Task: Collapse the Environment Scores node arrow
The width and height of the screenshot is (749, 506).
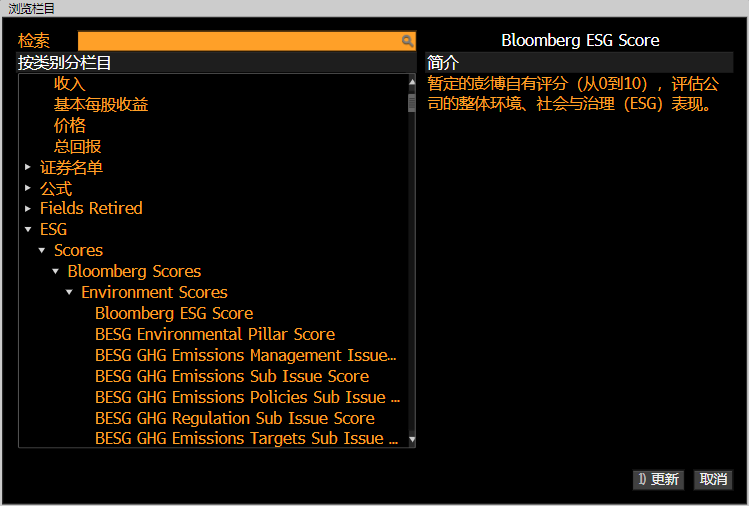Action: pyautogui.click(x=69, y=292)
